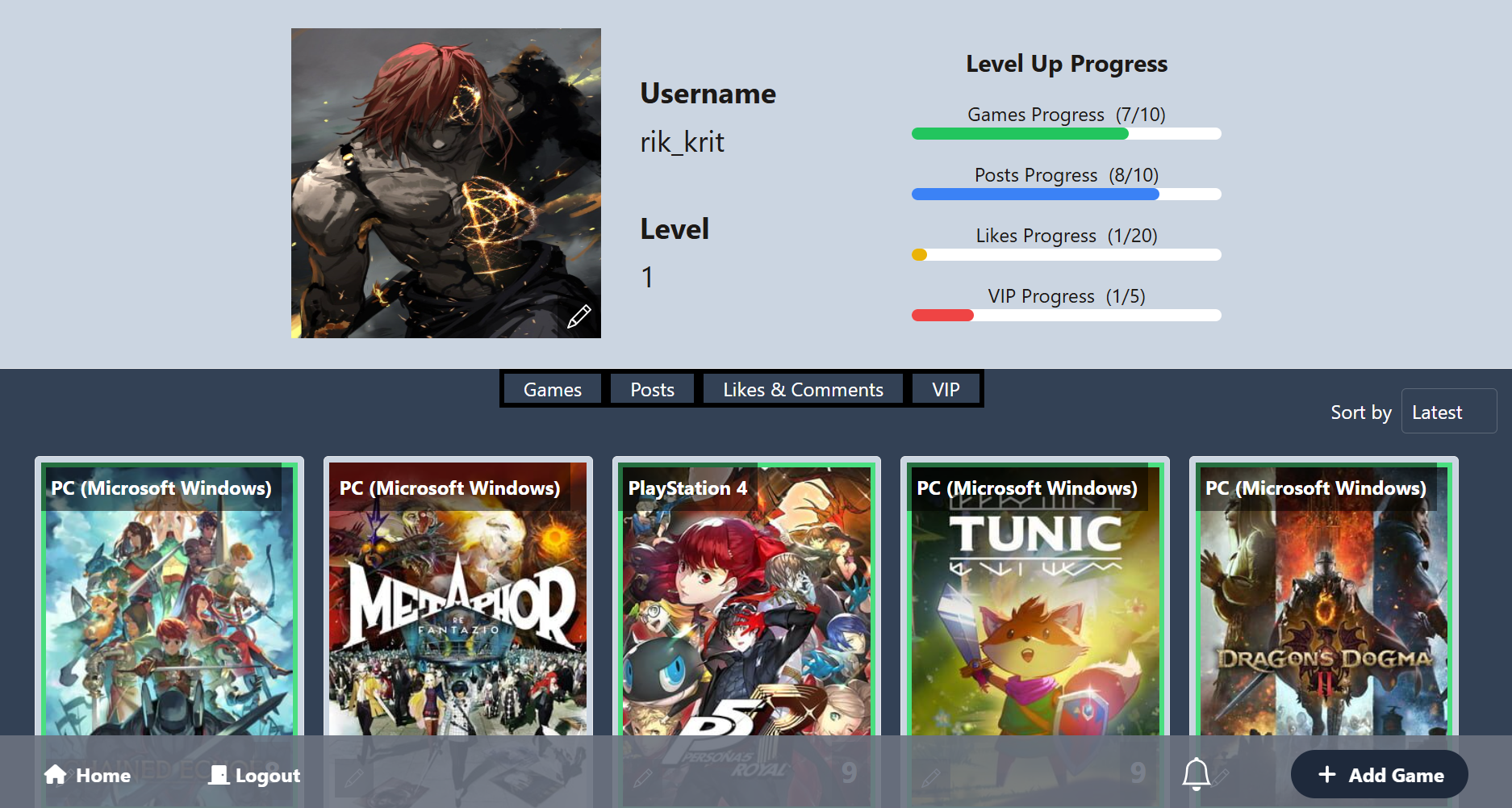The width and height of the screenshot is (1512, 808).
Task: Click the Sort by label
Action: 1361,412
